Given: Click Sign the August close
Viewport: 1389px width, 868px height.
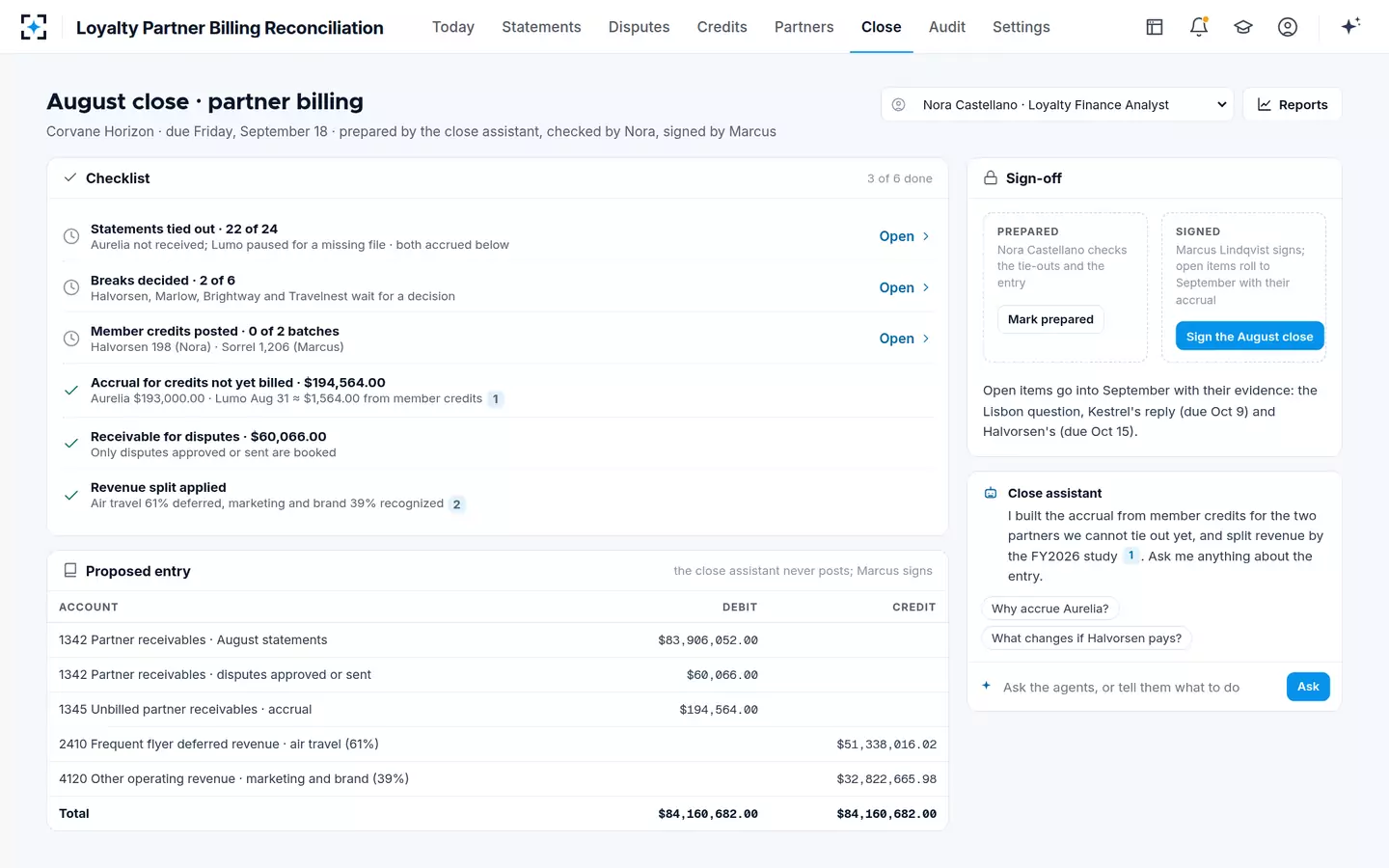Looking at the screenshot, I should point(1250,337).
